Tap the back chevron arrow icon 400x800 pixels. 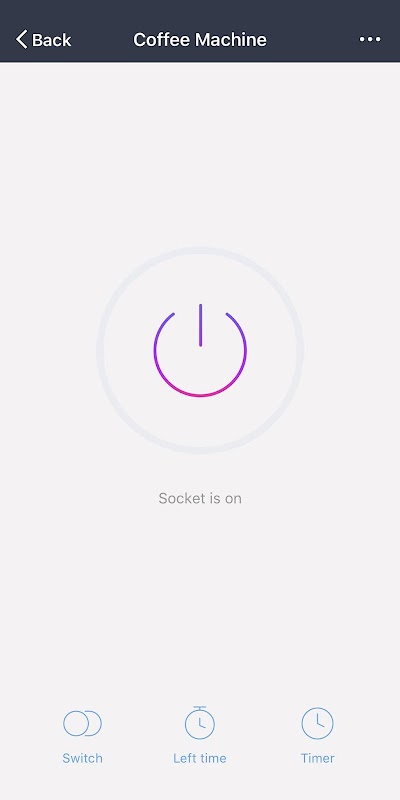(x=21, y=39)
